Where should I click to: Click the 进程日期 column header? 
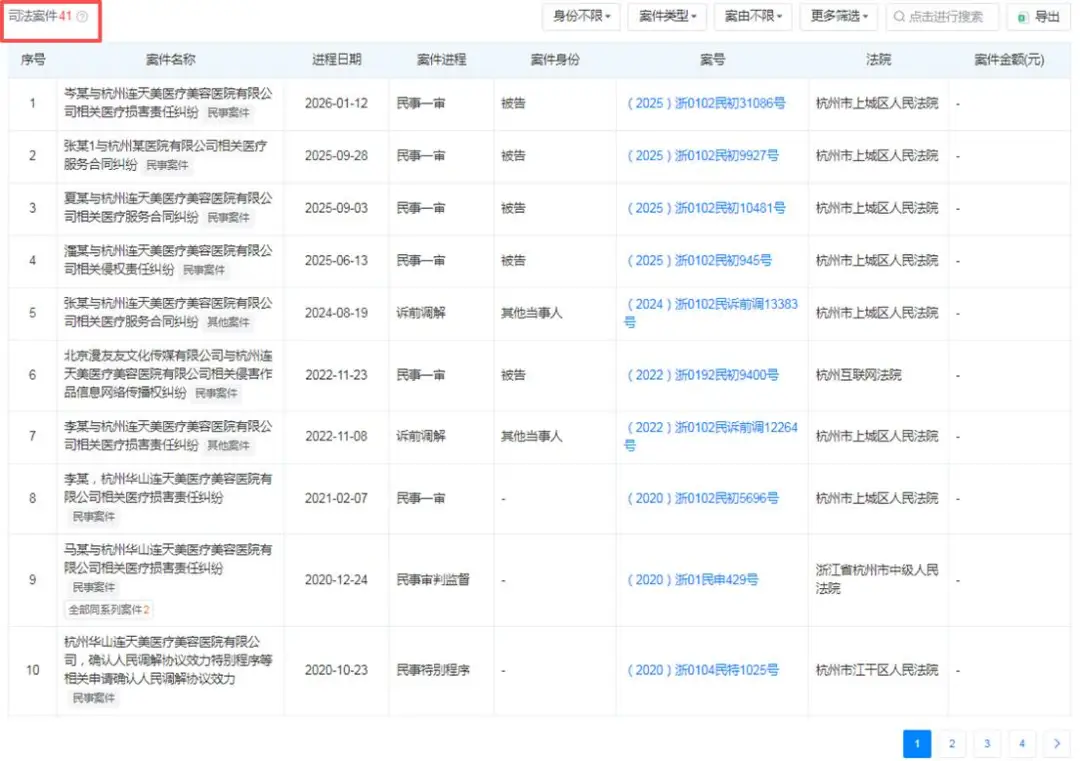point(336,60)
